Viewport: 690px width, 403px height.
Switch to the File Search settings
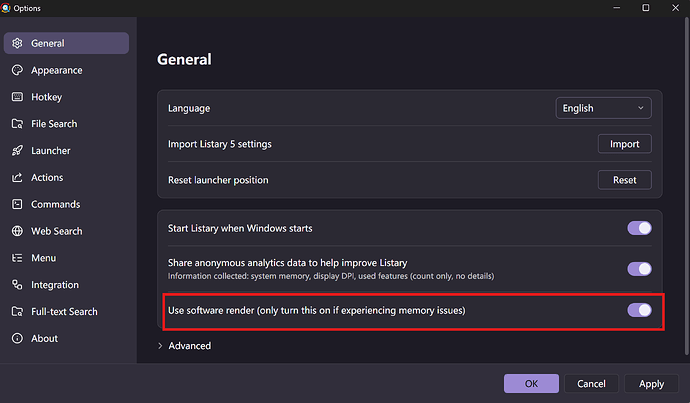click(x=54, y=124)
